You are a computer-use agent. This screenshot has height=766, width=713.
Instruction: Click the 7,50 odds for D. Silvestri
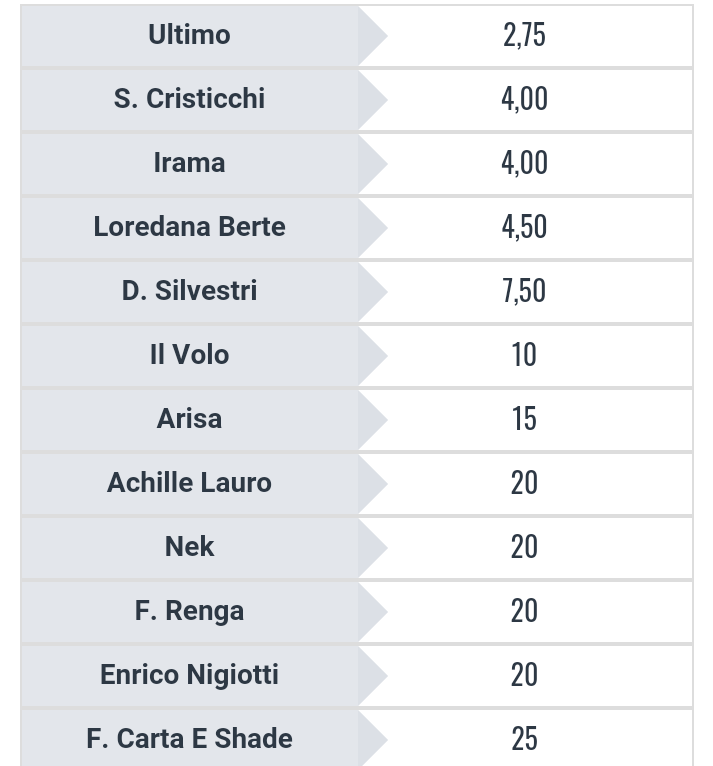click(x=524, y=291)
